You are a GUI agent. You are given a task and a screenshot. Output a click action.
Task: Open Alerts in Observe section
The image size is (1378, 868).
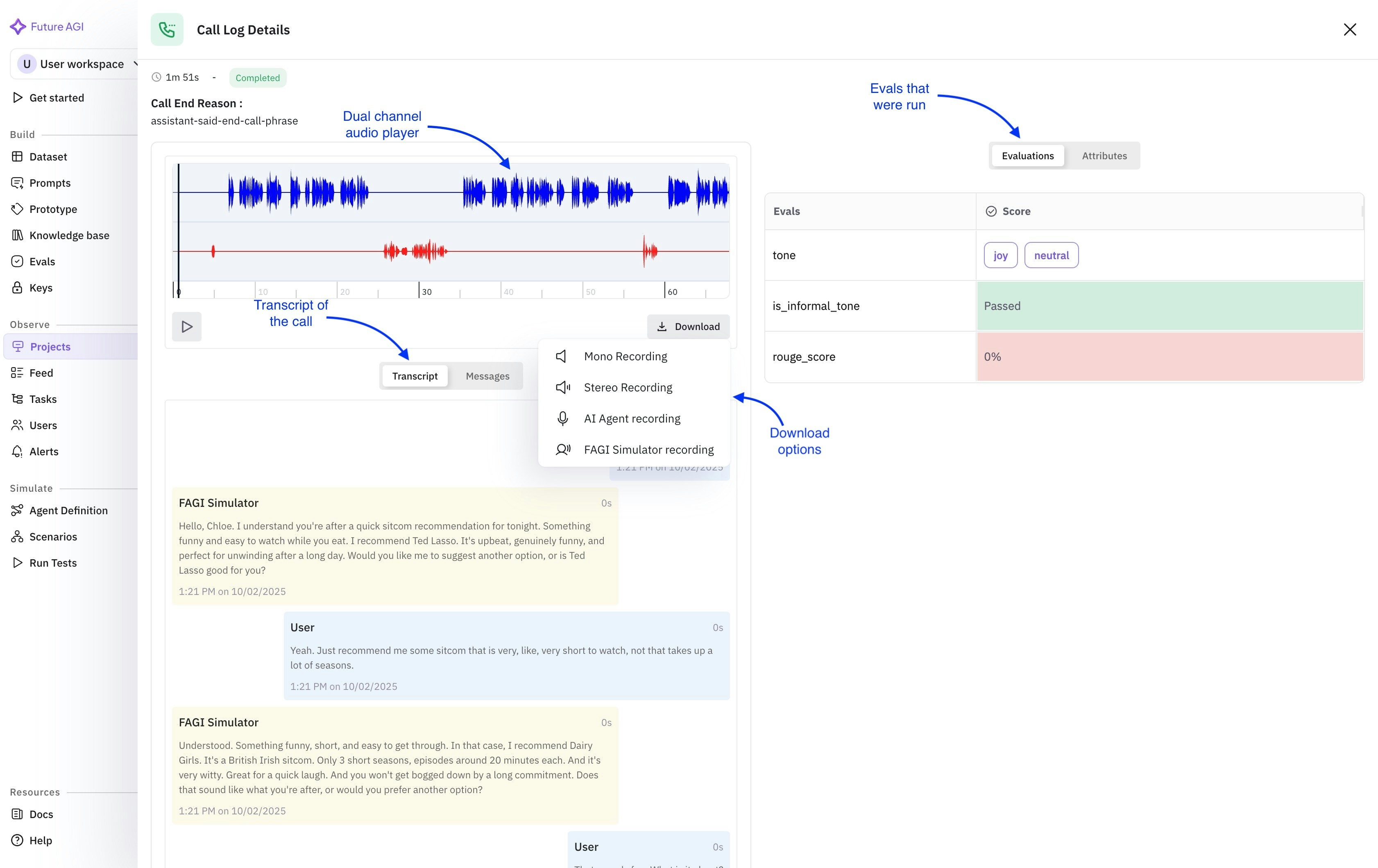click(x=43, y=452)
